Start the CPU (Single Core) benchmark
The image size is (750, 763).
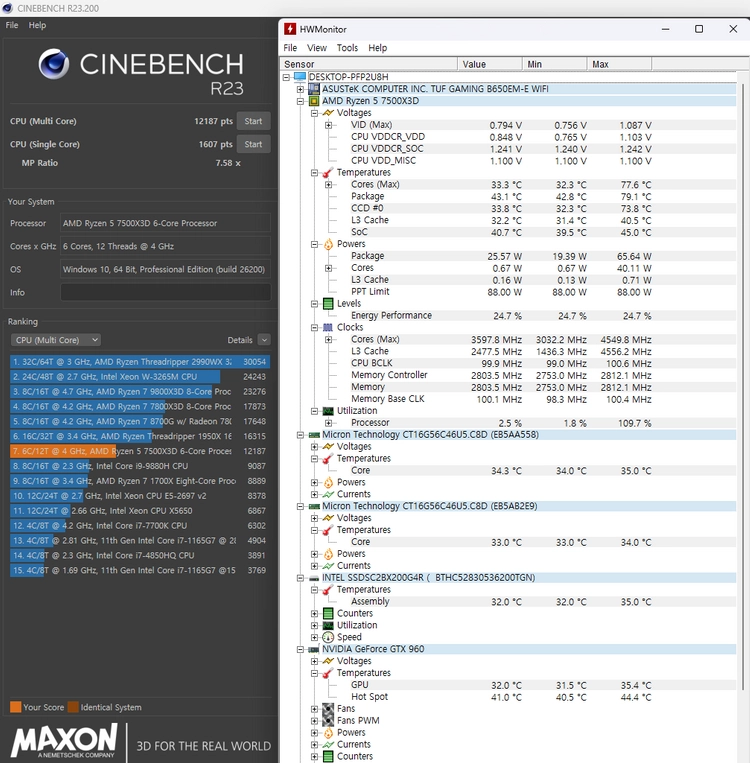pos(253,144)
